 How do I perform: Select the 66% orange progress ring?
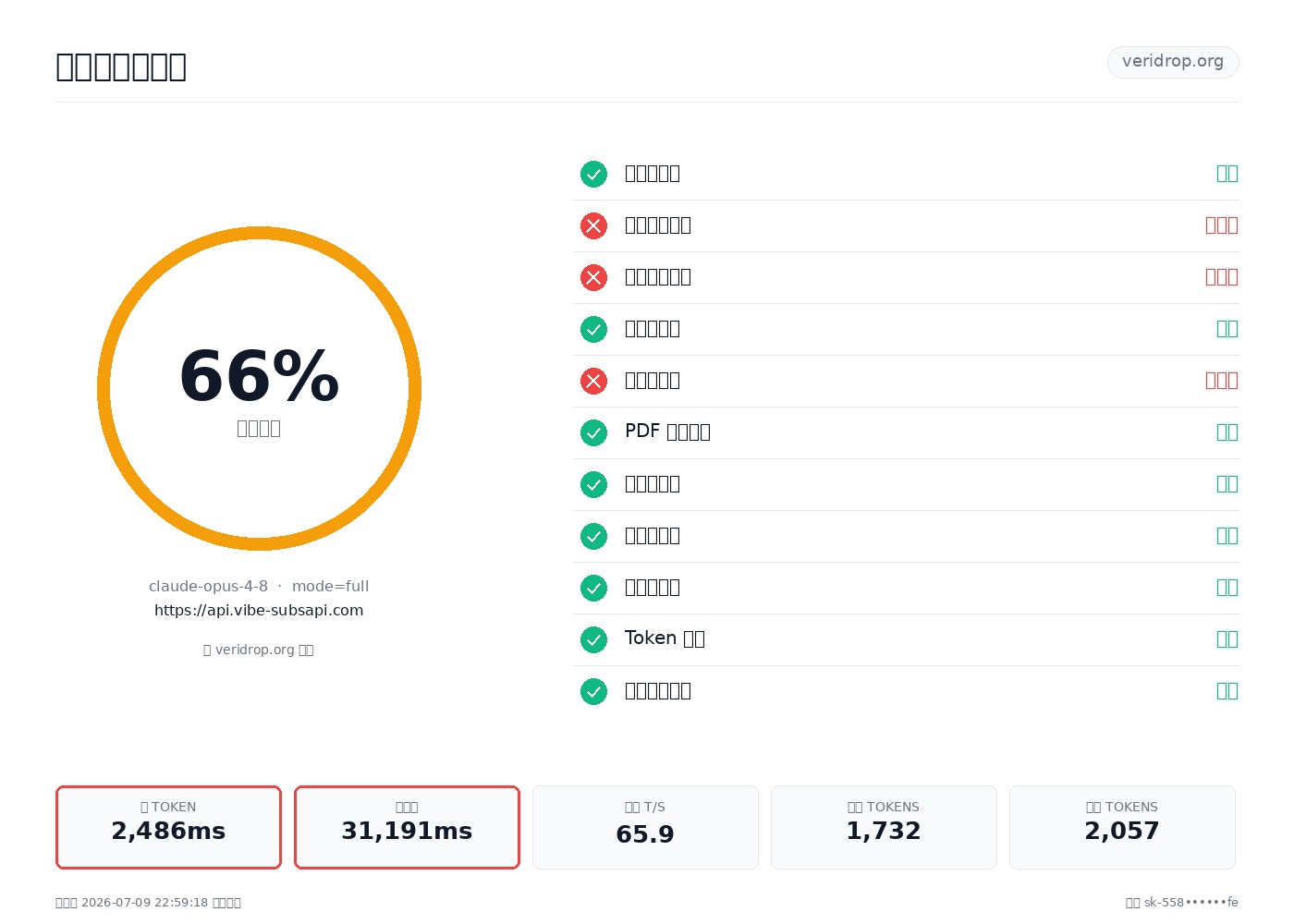[x=259, y=388]
